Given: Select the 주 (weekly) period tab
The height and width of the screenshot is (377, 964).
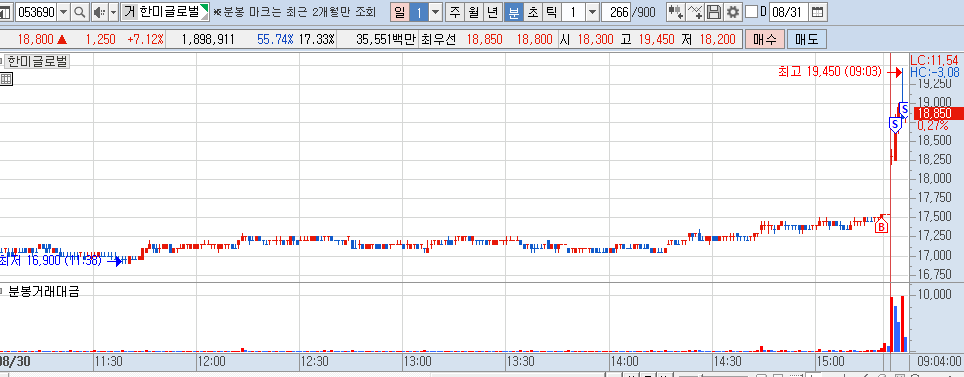Looking at the screenshot, I should pyautogui.click(x=454, y=12).
